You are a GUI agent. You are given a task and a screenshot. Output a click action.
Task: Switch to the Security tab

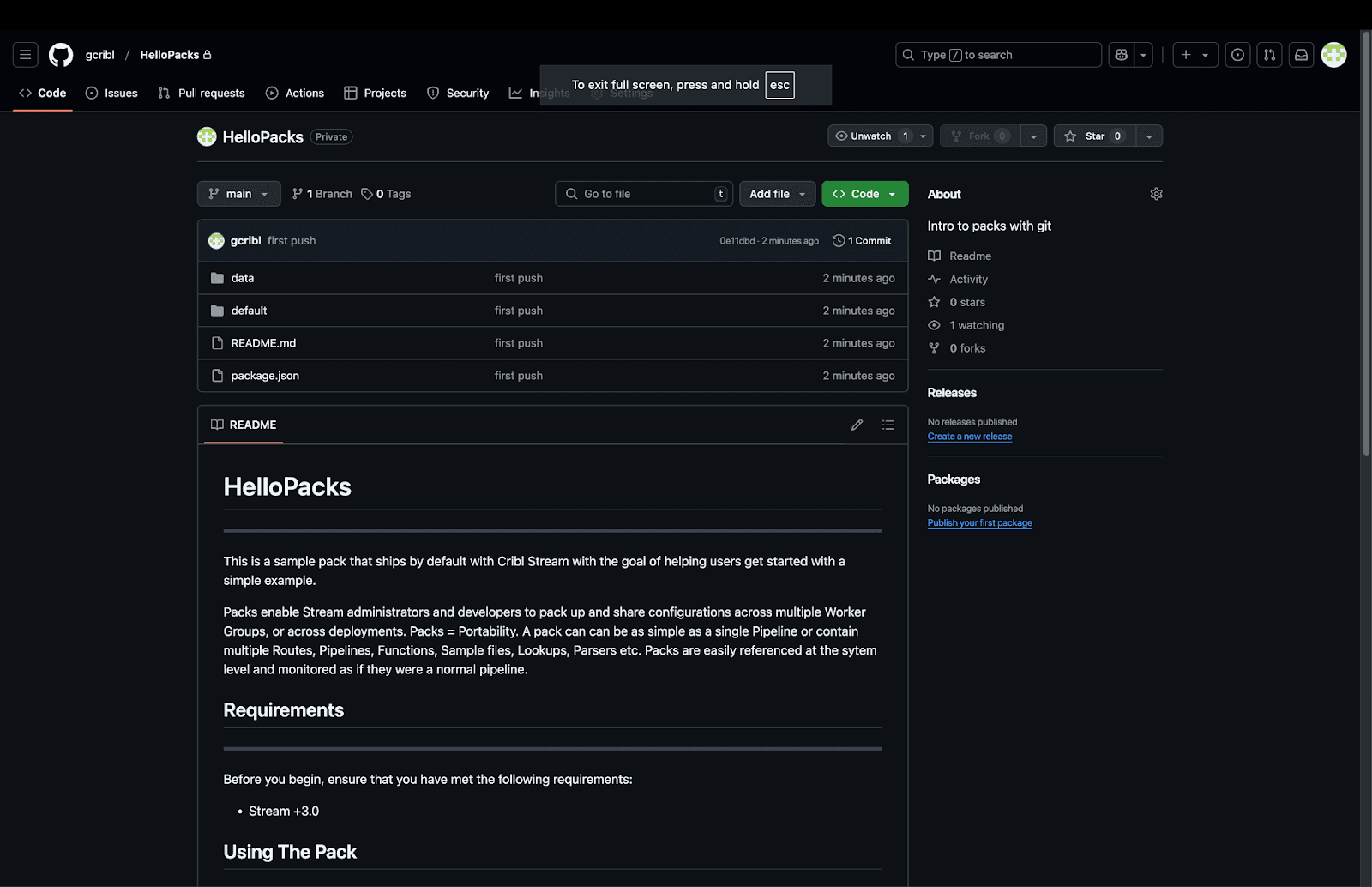tap(458, 93)
